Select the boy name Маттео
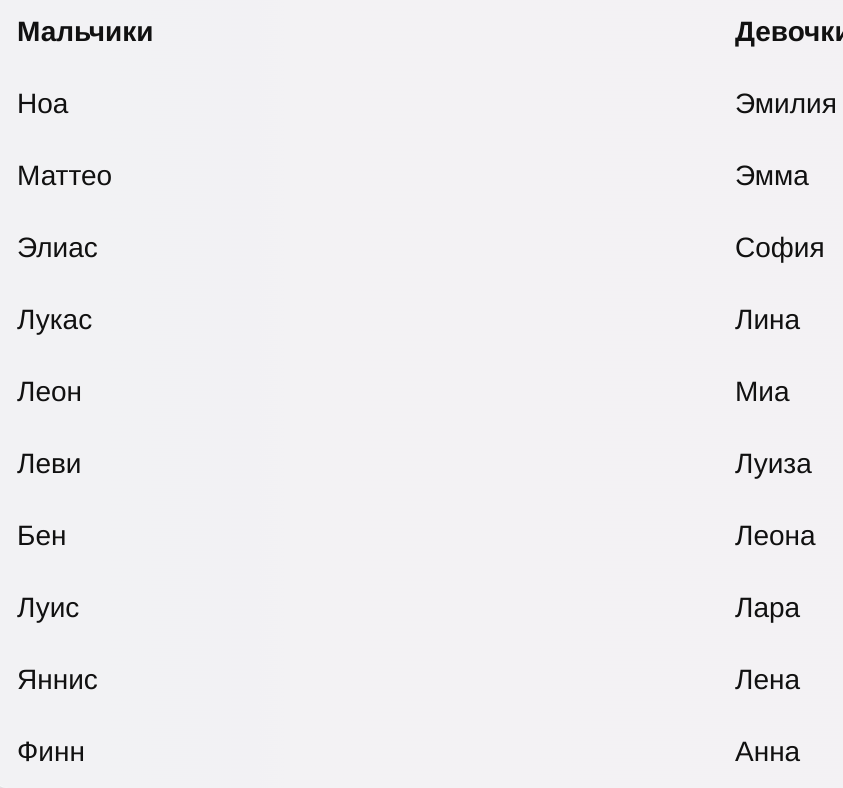This screenshot has height=788, width=843. click(65, 176)
